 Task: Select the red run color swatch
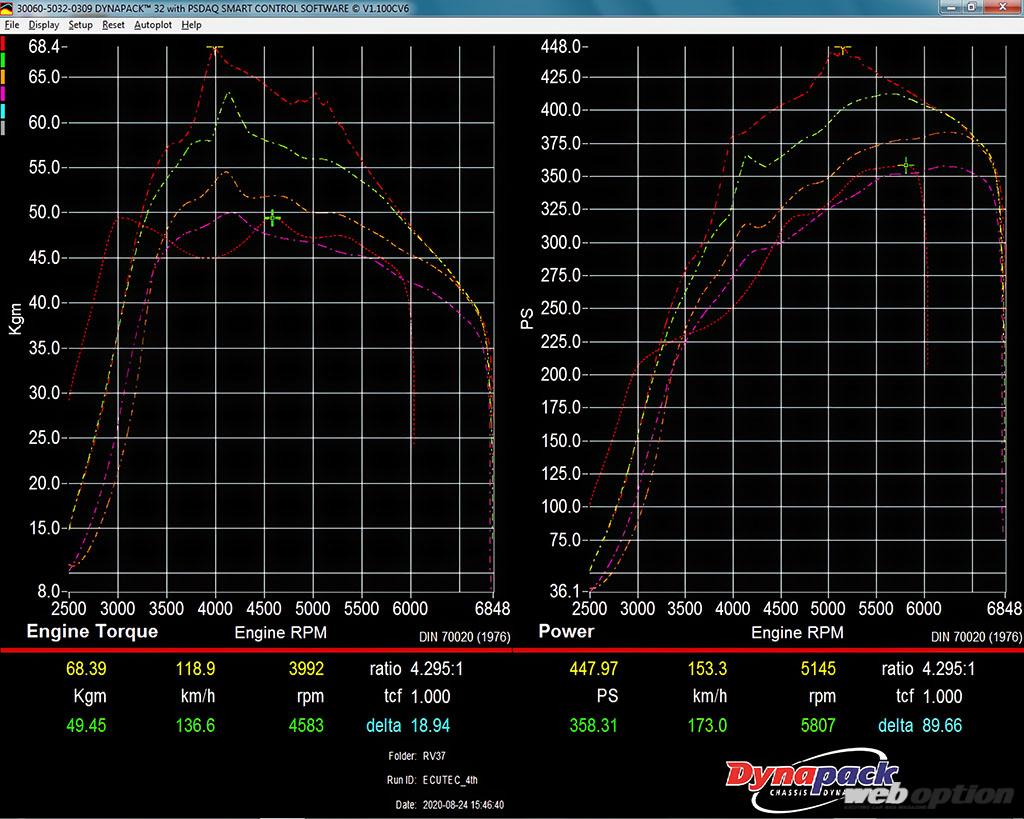coord(4,44)
